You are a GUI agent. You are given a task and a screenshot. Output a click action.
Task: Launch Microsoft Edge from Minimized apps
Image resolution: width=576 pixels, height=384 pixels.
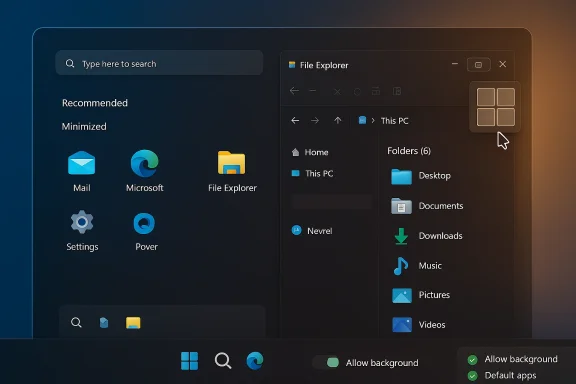[144, 163]
